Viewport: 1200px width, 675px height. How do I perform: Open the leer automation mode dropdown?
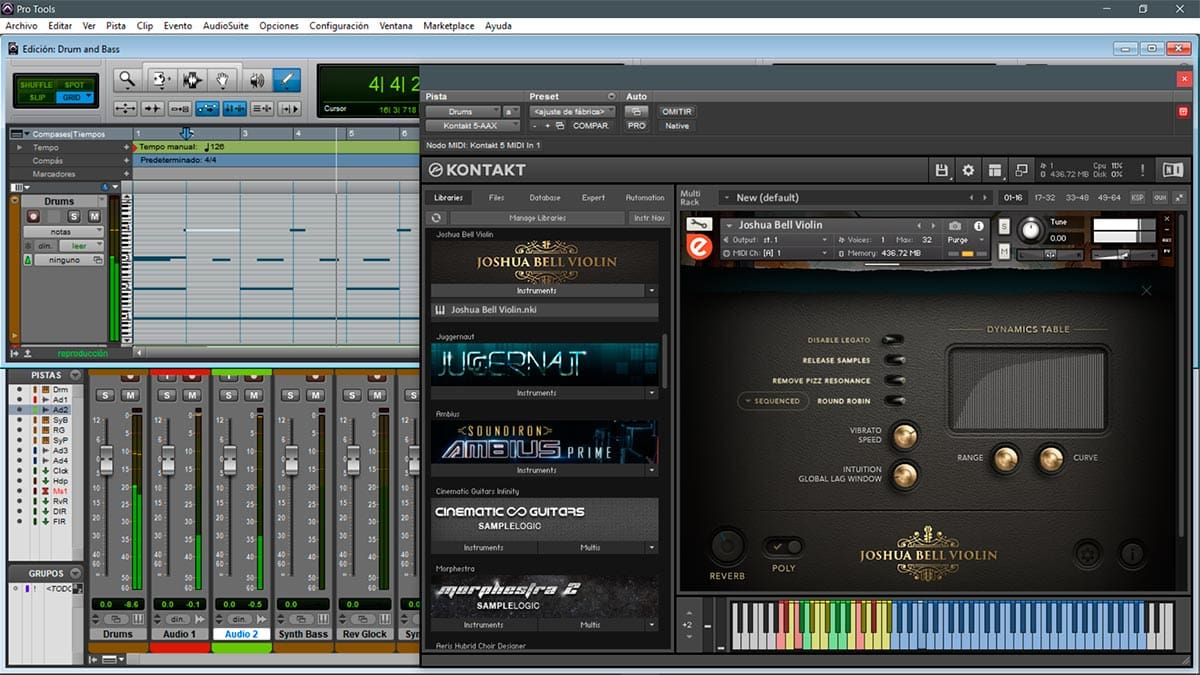(80, 246)
